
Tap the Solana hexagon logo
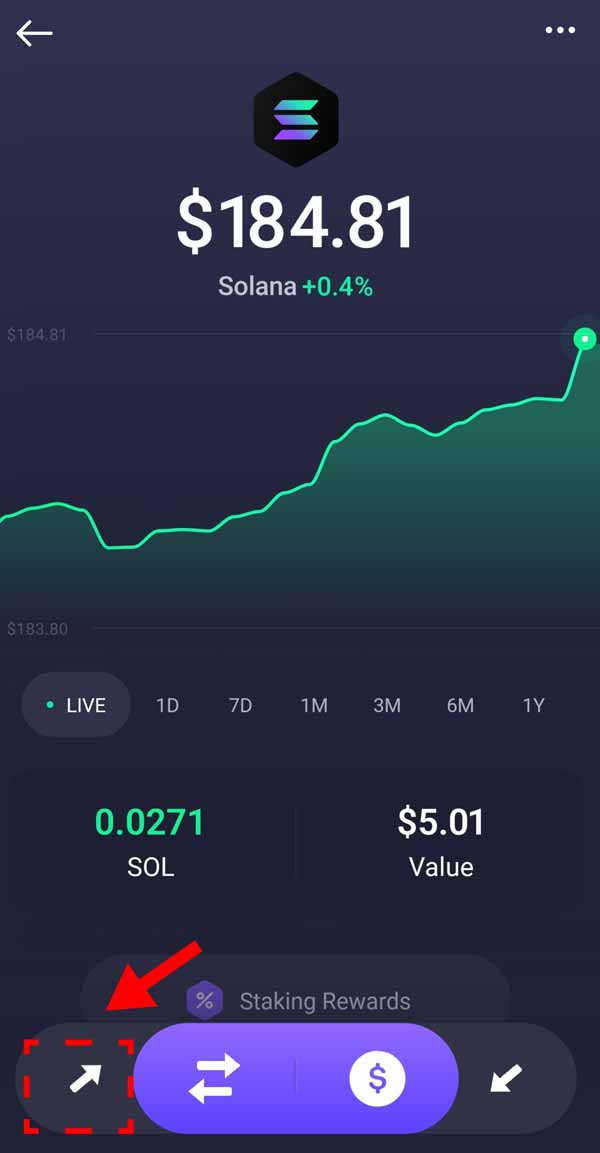point(296,120)
